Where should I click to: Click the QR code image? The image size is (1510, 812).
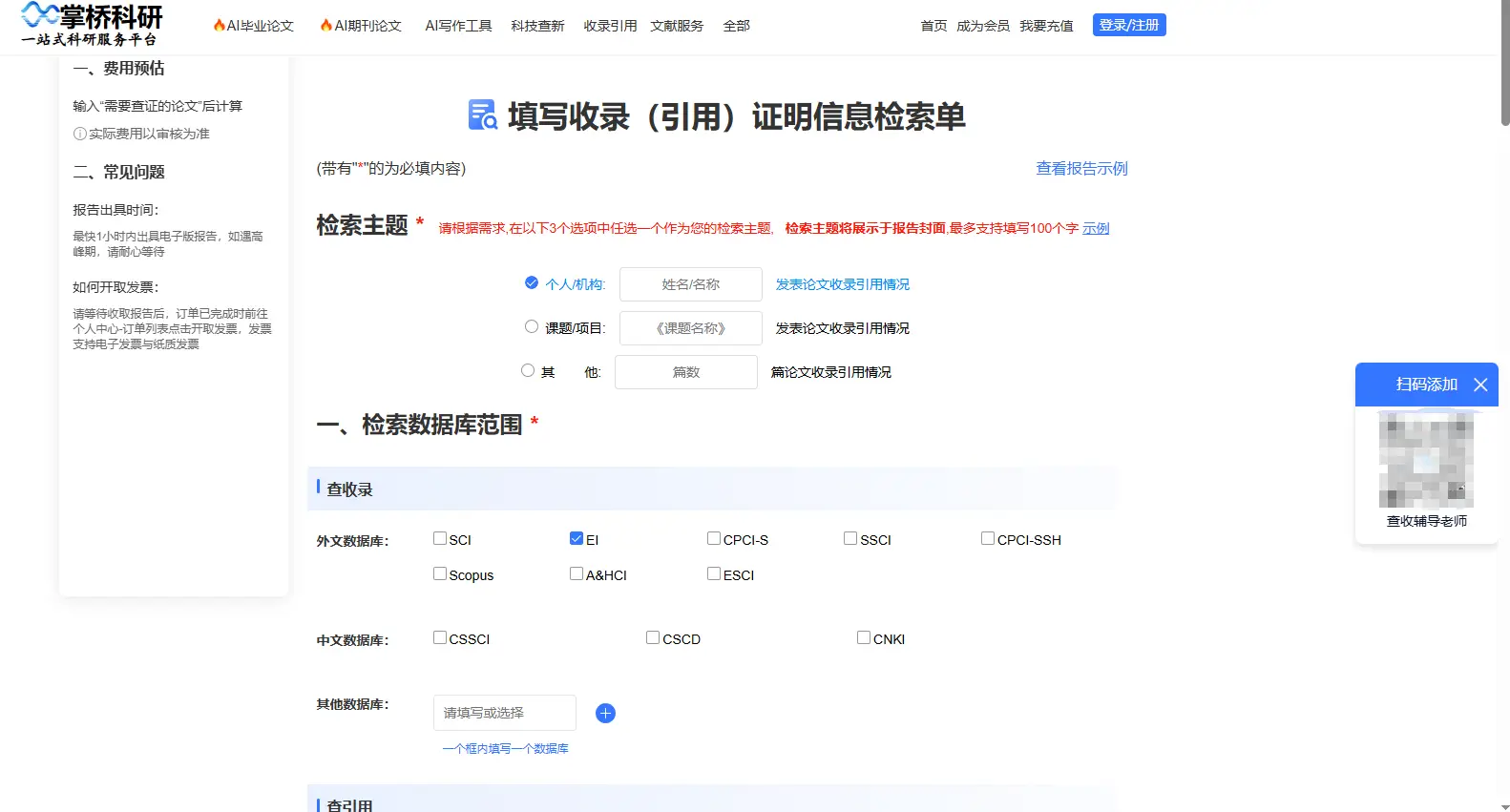pyautogui.click(x=1426, y=459)
